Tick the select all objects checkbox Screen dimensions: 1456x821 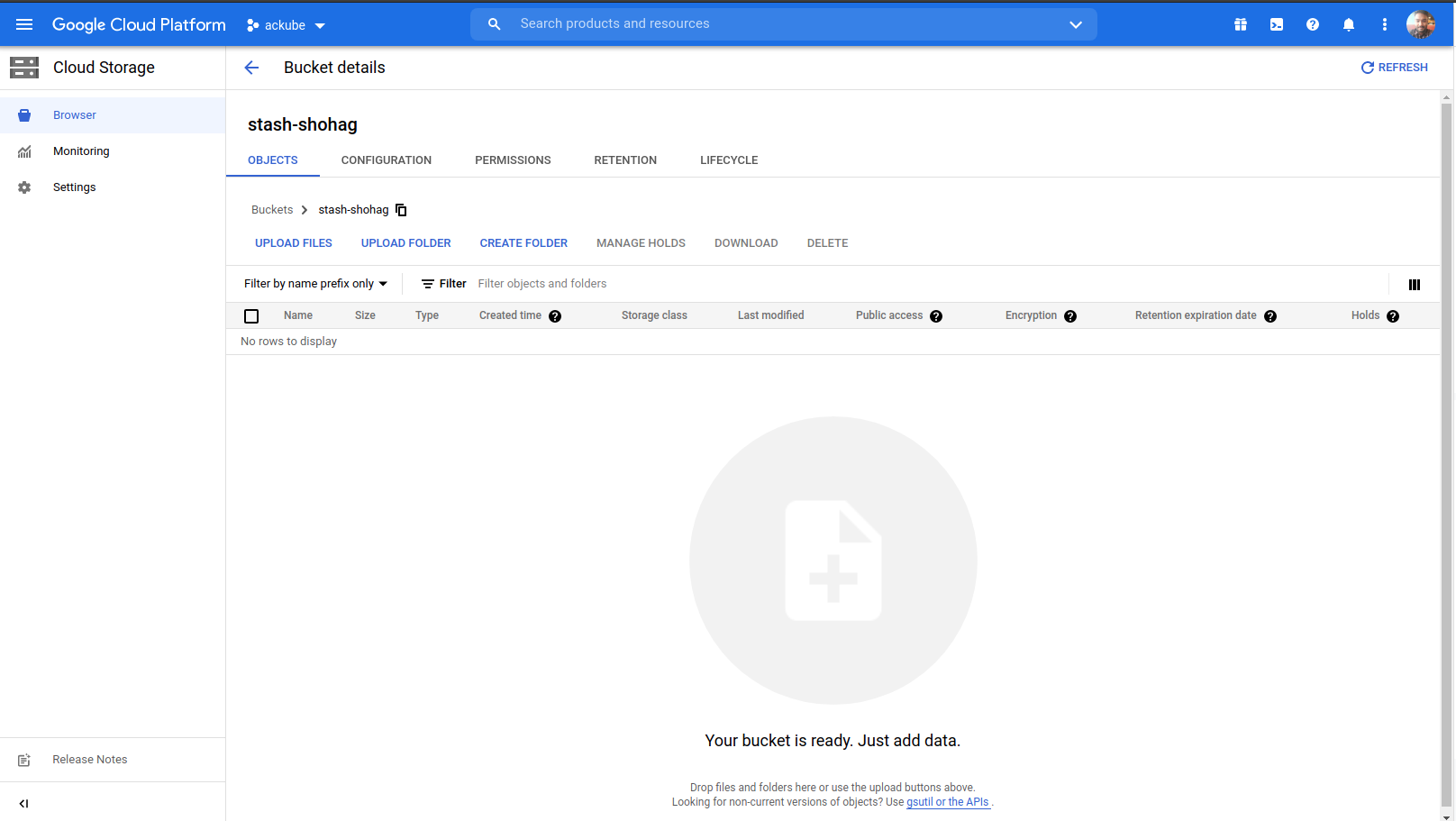coord(251,316)
